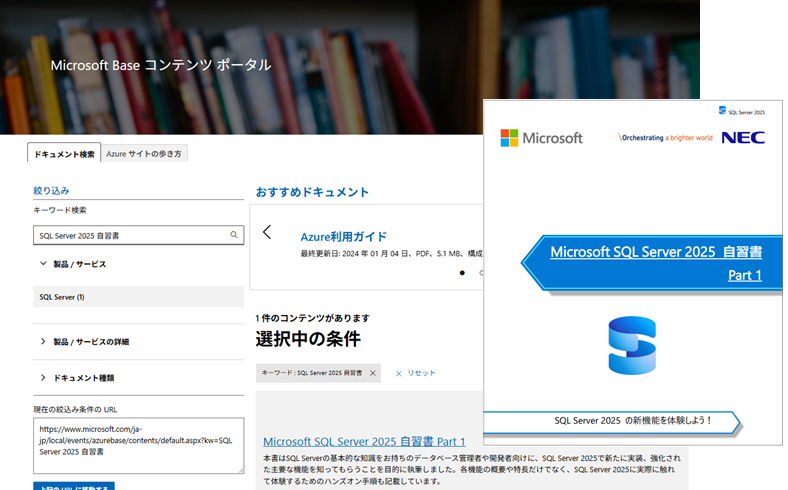Image resolution: width=788 pixels, height=490 pixels.
Task: Select the first carousel dot indicator
Action: 462,272
